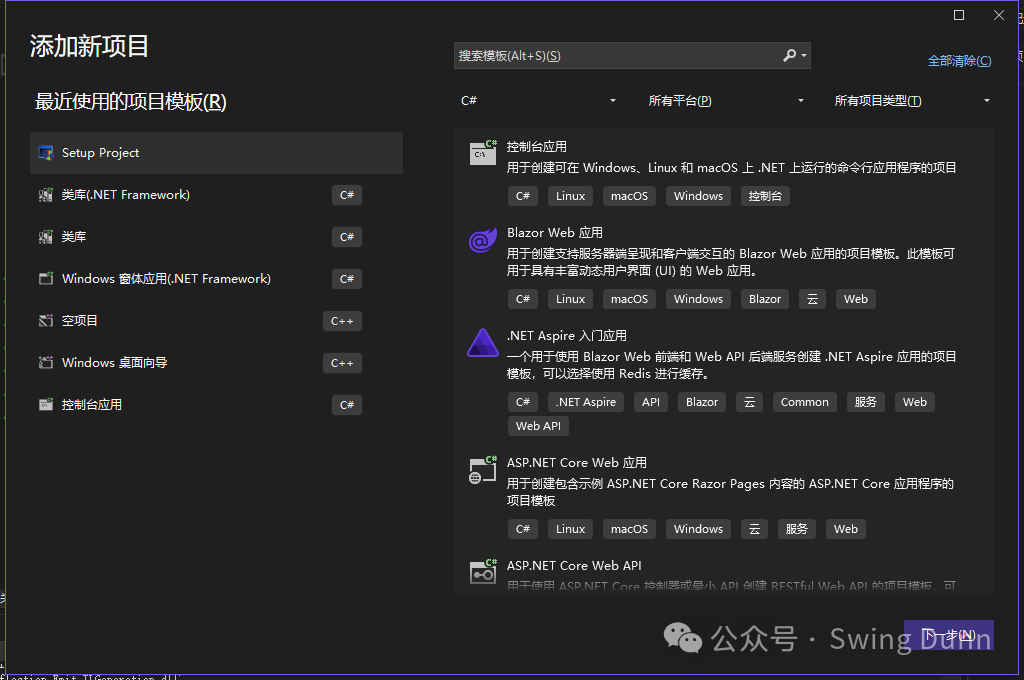1024x680 pixels.
Task: Click the ASP.NET Core Web 应用 template icon
Action: click(482, 469)
